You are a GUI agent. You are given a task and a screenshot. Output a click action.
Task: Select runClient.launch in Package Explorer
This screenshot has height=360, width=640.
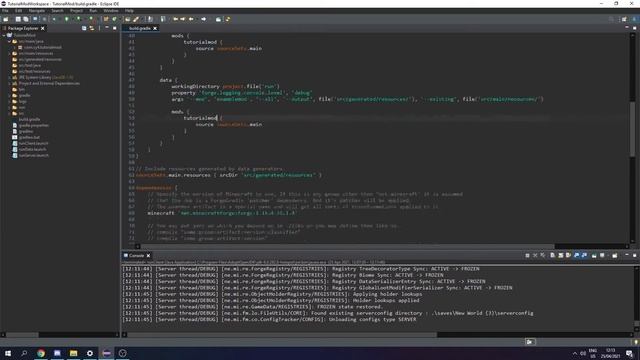[x=33, y=143]
